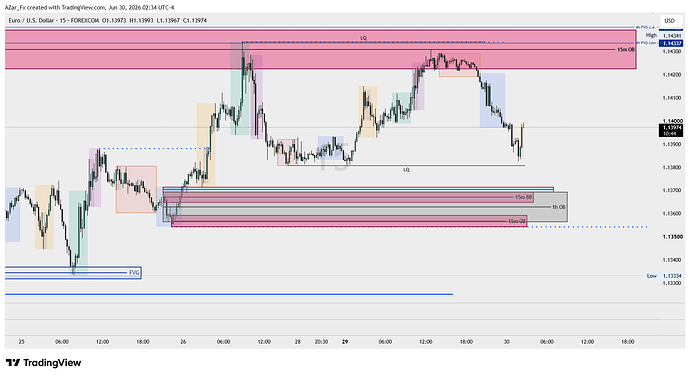Click the 20:30 time axis label
The width and height of the screenshot is (690, 376).
(x=321, y=342)
